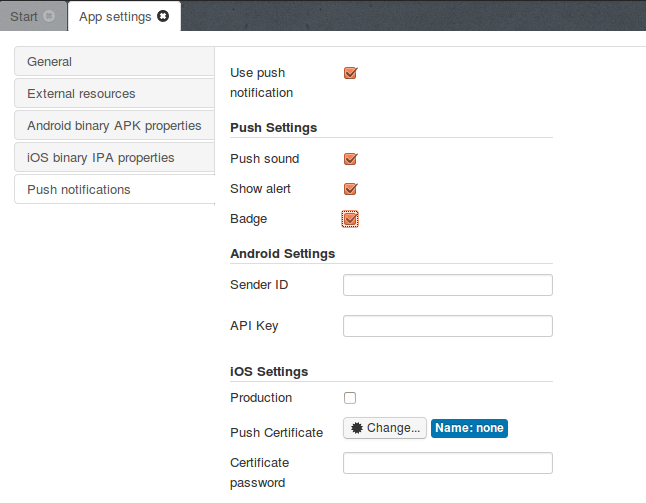Toggle the Show alert checkbox
The image size is (646, 503).
point(350,189)
